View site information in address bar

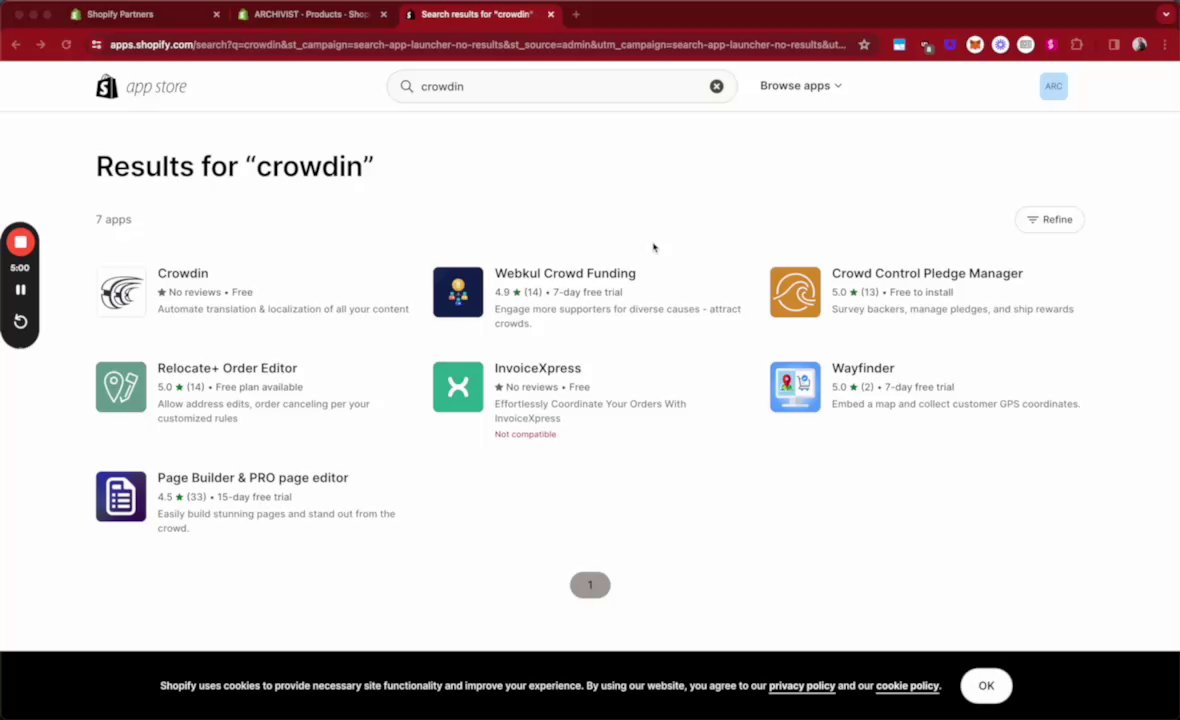click(96, 45)
